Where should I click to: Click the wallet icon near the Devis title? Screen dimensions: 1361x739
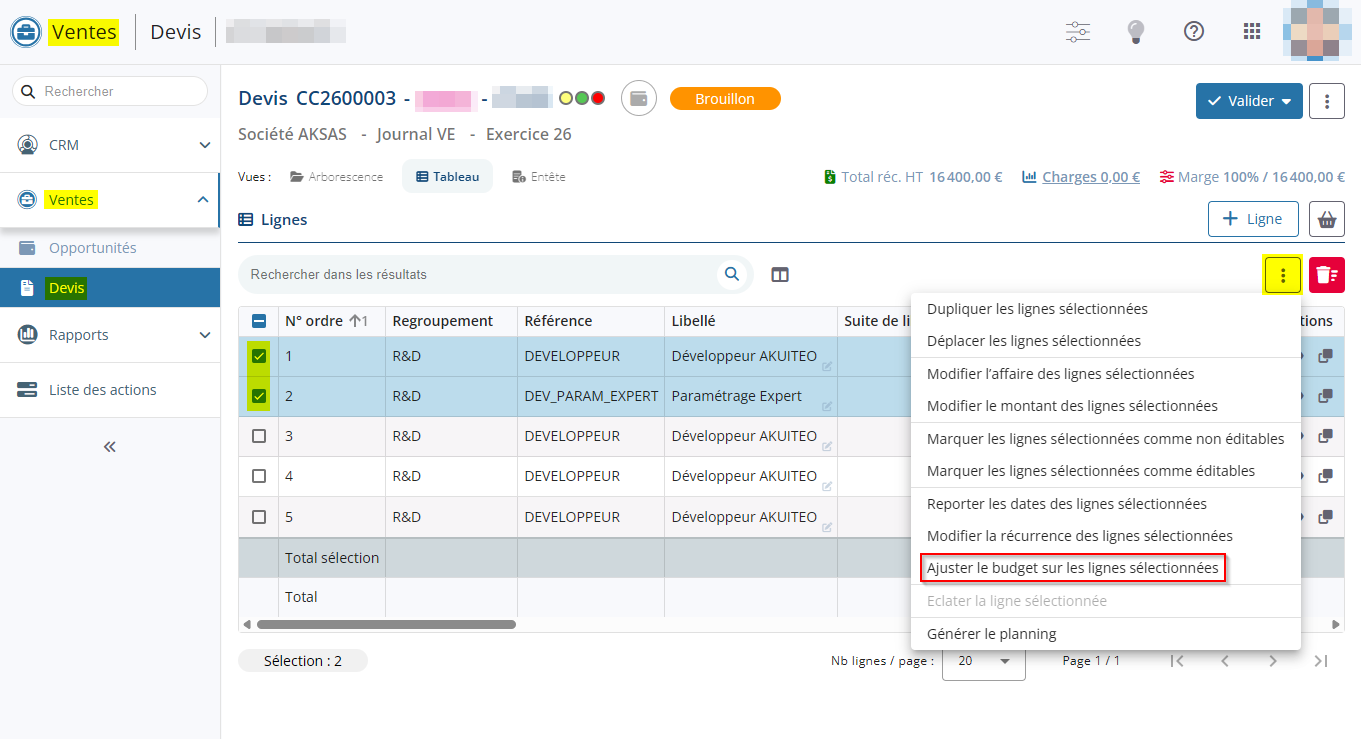tap(639, 99)
